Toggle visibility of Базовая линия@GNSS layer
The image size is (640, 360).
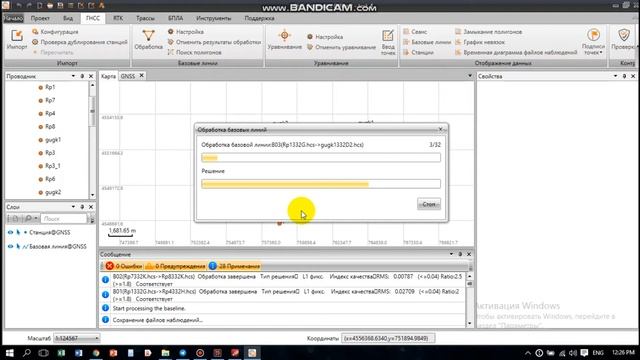[x=10, y=247]
